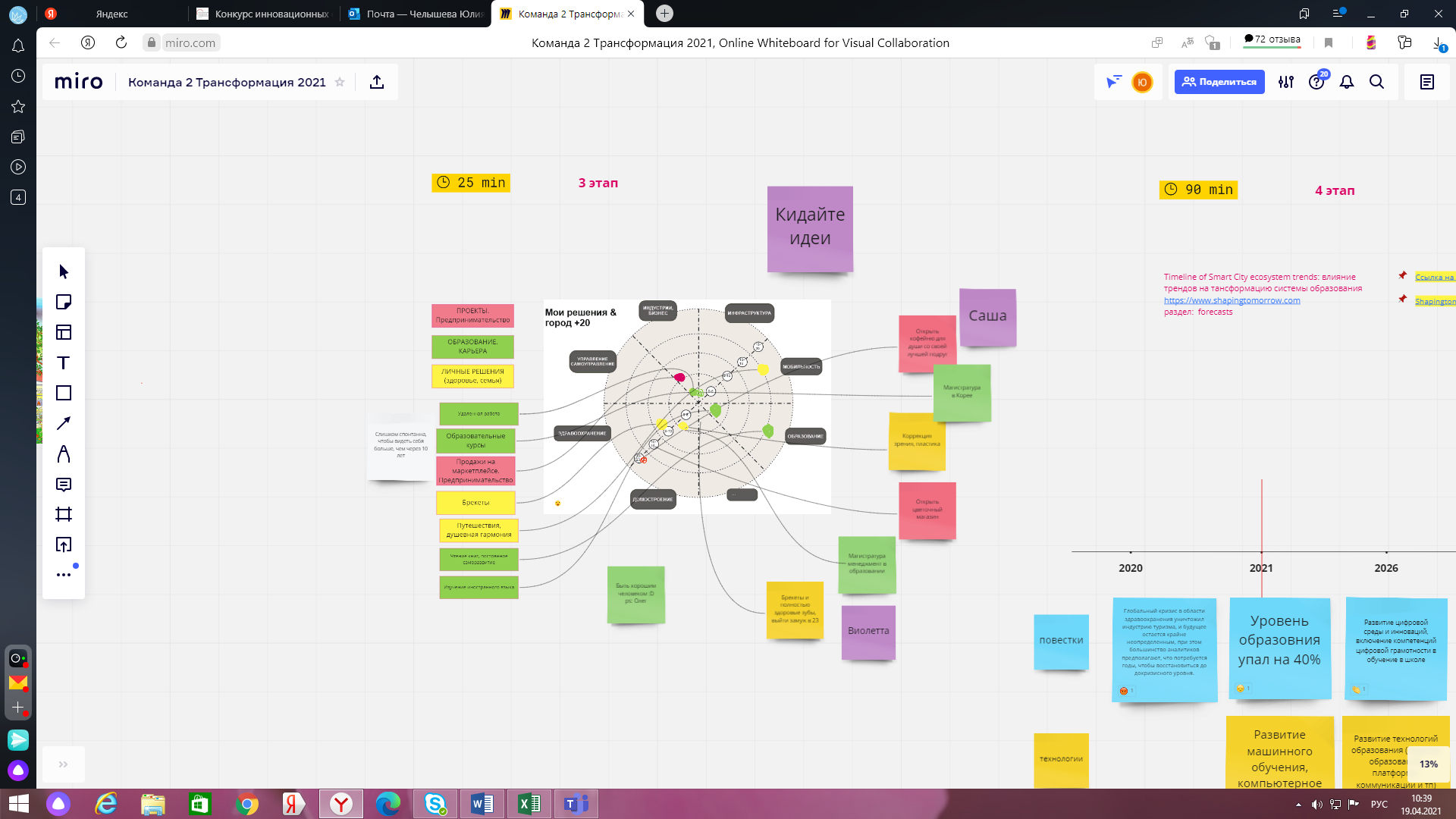The image size is (1456, 819).
Task: Select the purple Кидайте идеи sticky note
Action: [x=810, y=227]
